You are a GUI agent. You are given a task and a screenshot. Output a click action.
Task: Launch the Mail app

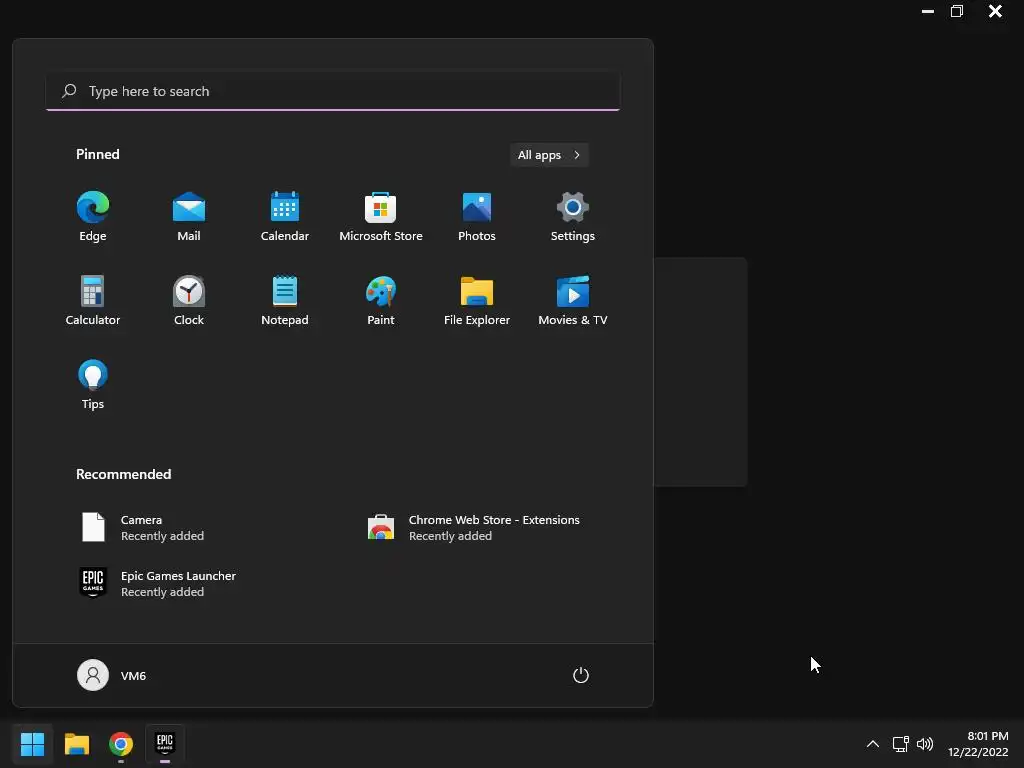pos(189,217)
